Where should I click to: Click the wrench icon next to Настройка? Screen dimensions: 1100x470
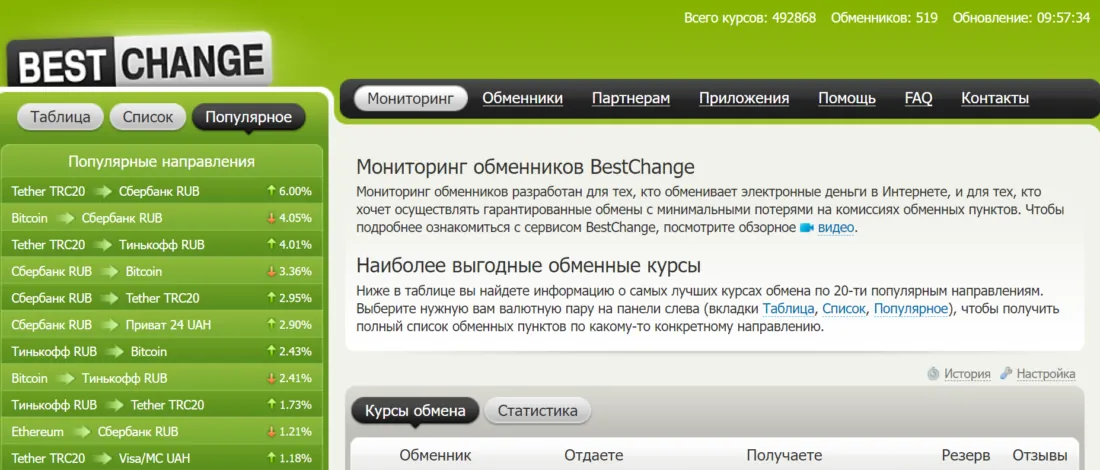[x=1006, y=374]
